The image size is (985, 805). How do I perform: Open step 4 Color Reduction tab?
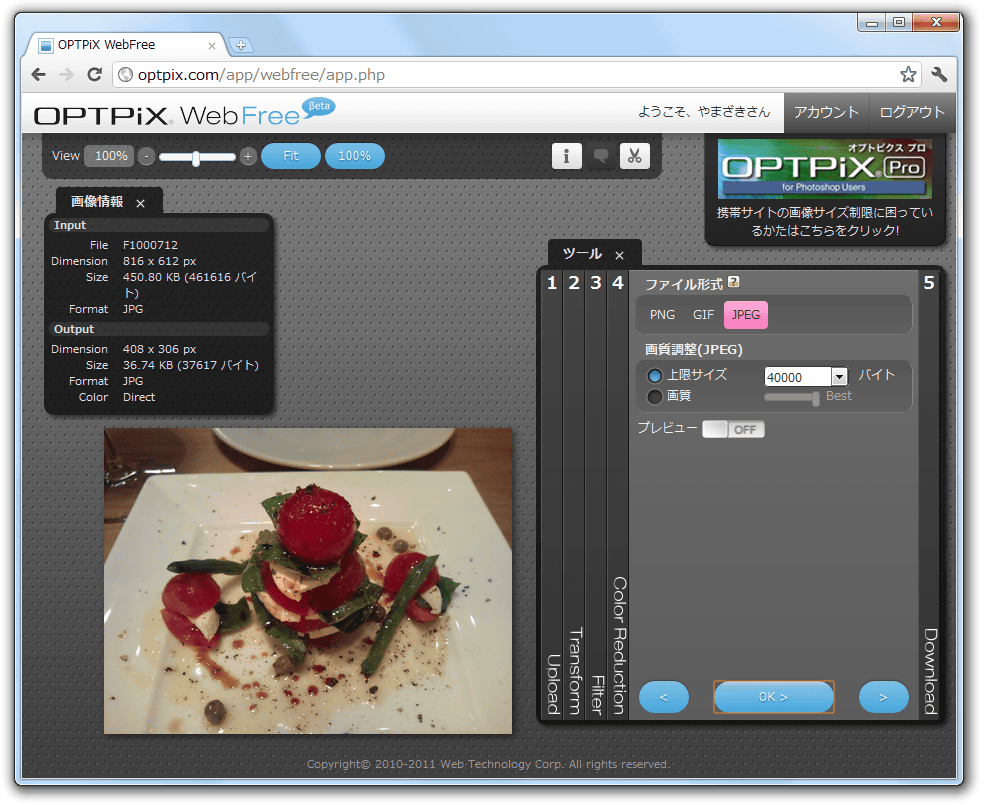(x=618, y=496)
